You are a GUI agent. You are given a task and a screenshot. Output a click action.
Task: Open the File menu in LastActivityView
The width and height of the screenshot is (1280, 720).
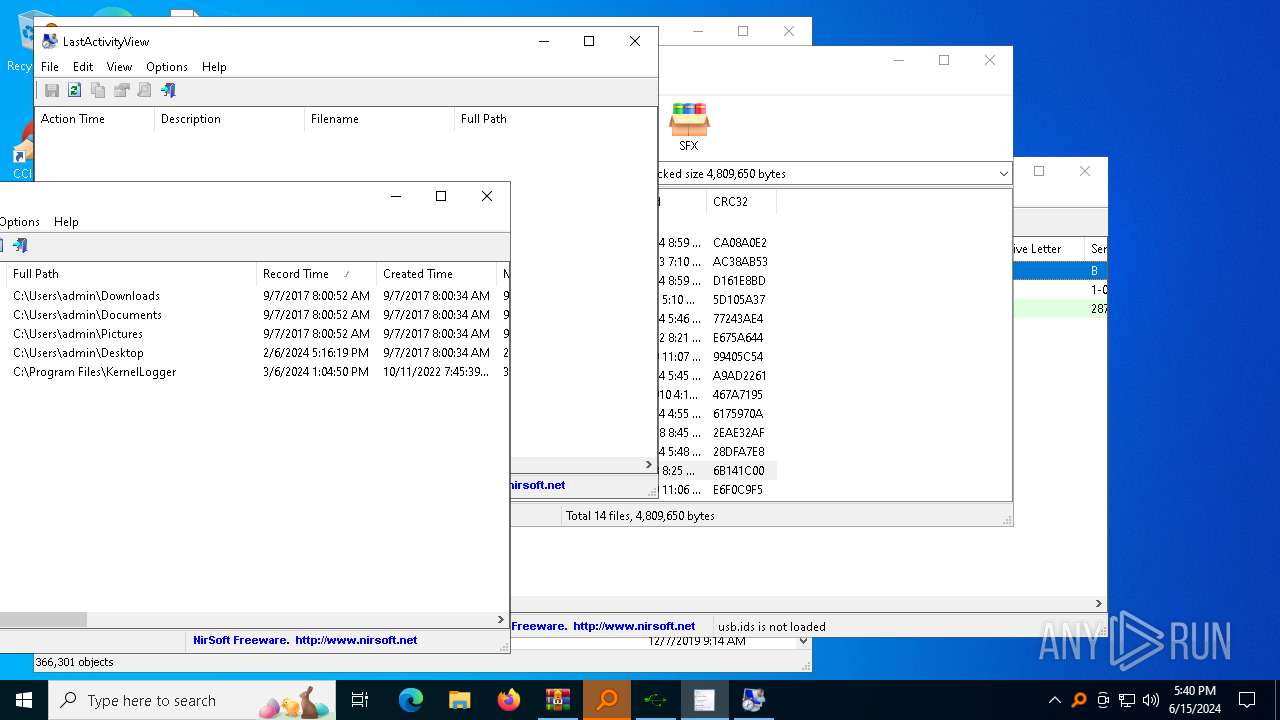tap(50, 67)
